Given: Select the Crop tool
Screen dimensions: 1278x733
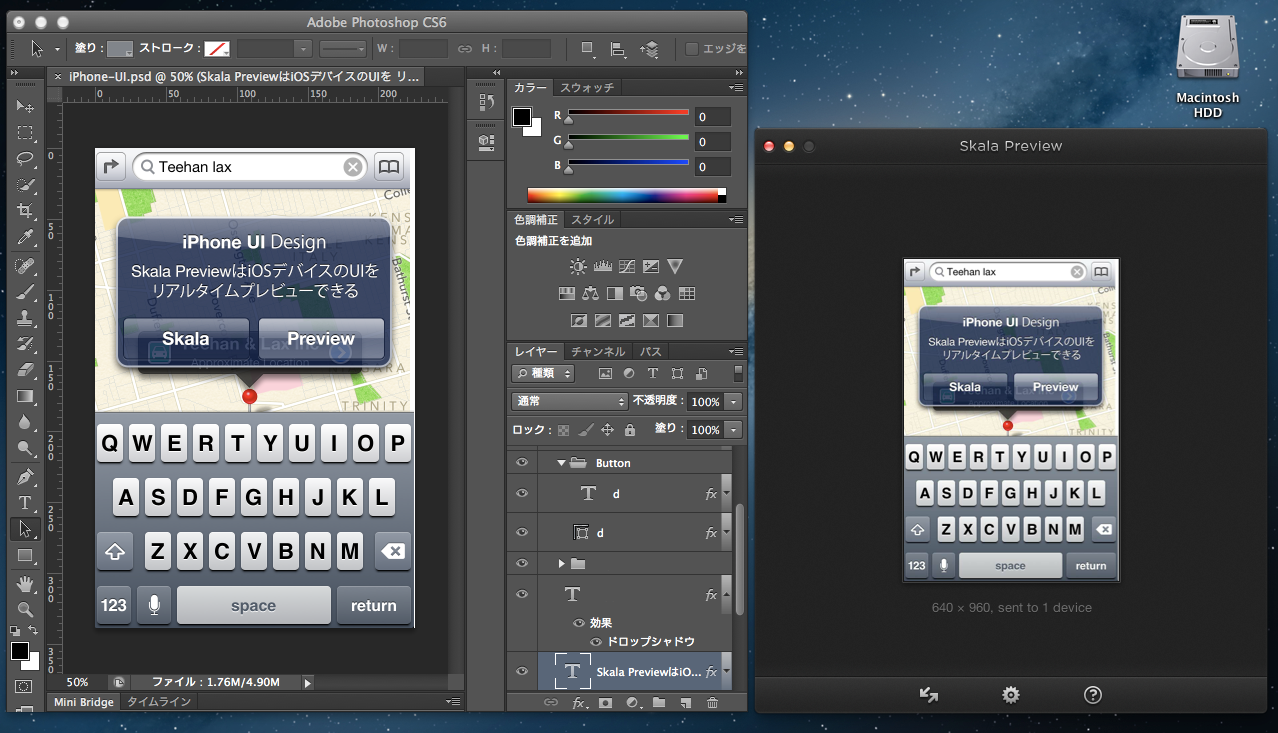Looking at the screenshot, I should (x=25, y=211).
